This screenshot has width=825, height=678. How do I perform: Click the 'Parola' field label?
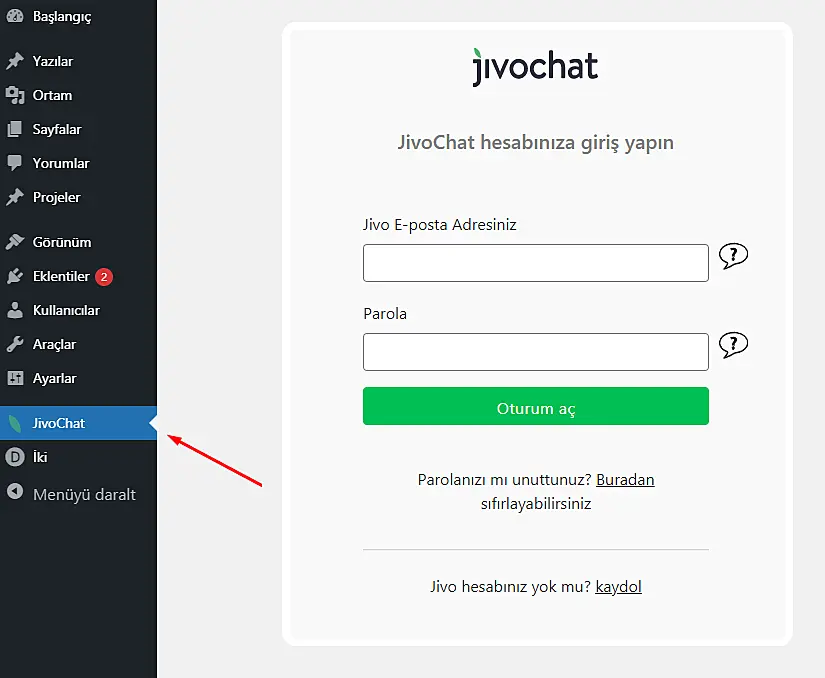pyautogui.click(x=385, y=313)
